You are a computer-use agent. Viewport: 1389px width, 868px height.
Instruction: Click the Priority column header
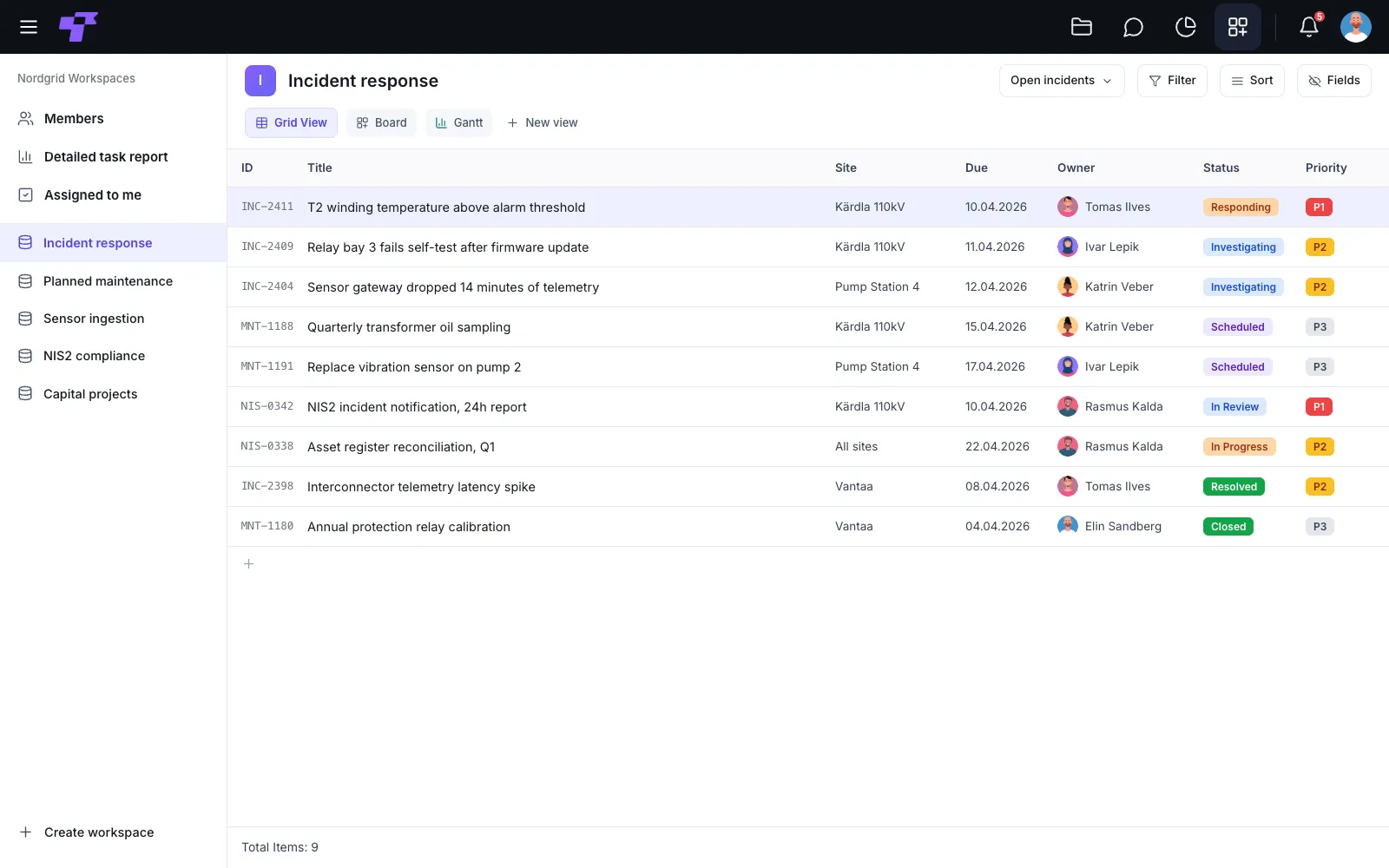(x=1326, y=168)
